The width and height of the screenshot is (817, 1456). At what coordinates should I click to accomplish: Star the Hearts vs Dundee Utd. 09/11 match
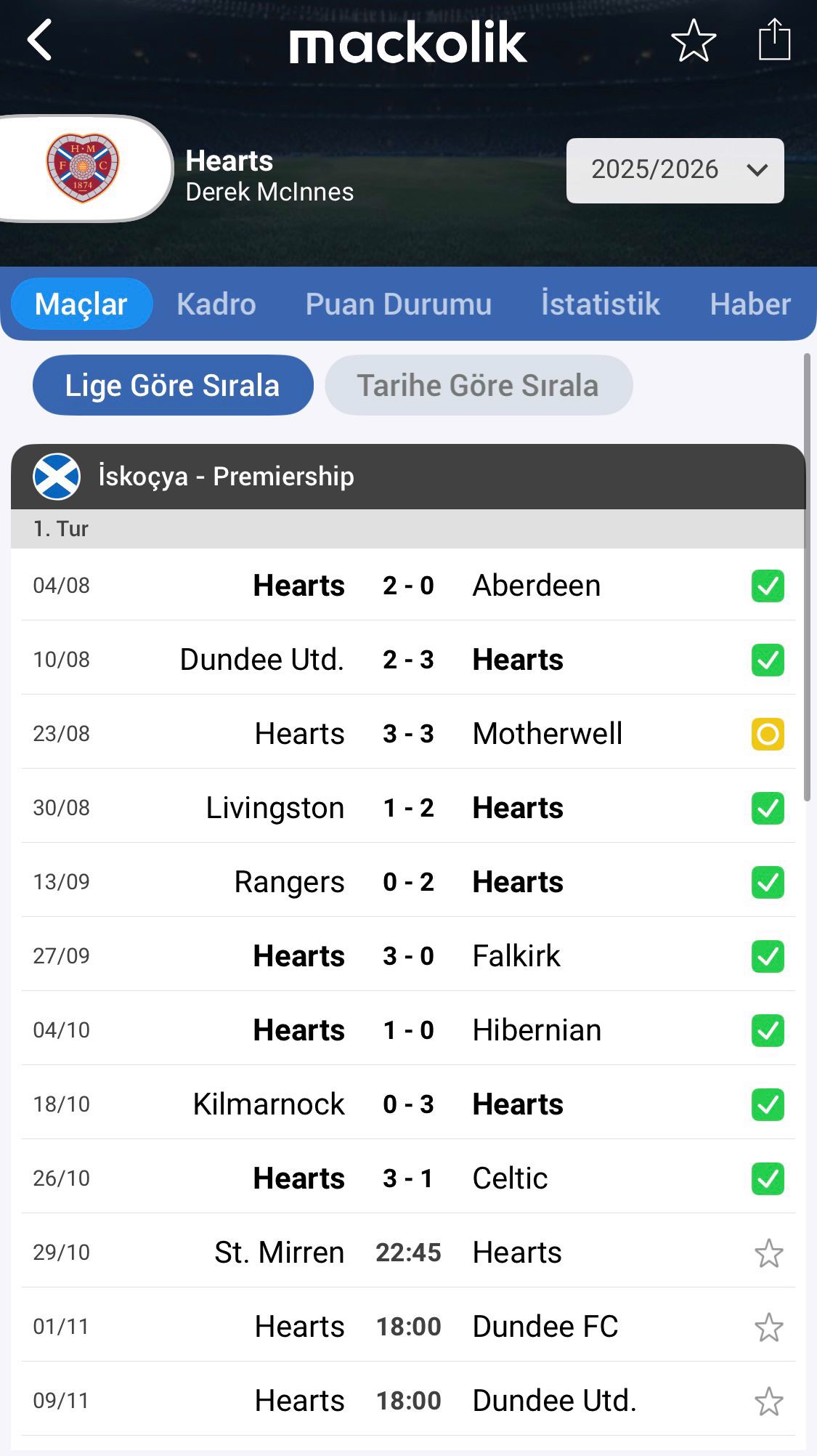[768, 1402]
